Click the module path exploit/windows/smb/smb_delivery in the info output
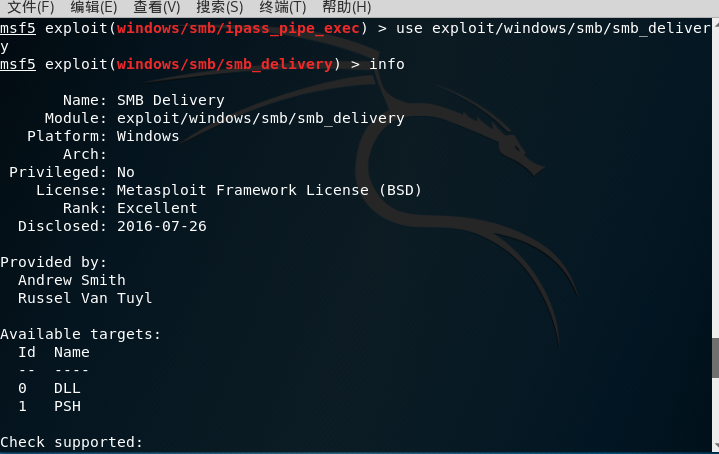Screen dimensions: 719x454 (260, 118)
